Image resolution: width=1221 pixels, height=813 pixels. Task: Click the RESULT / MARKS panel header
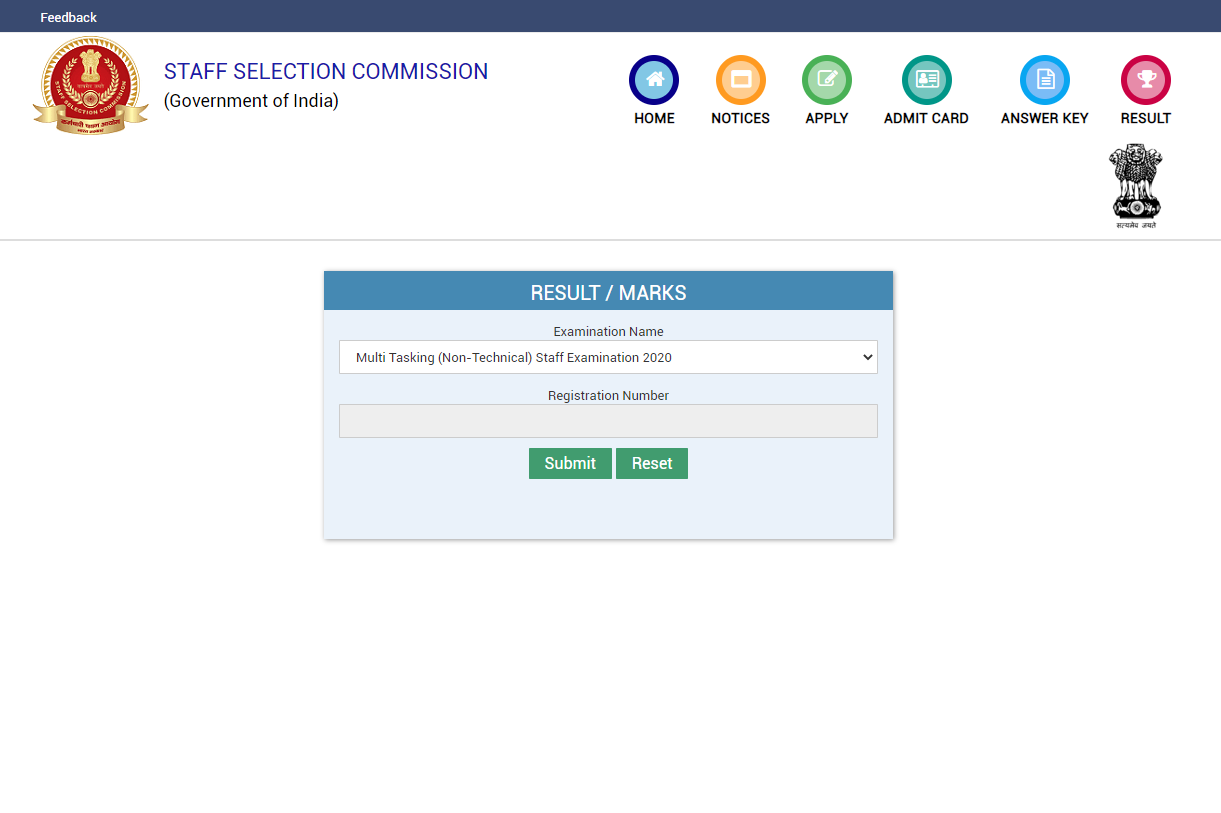click(x=608, y=292)
